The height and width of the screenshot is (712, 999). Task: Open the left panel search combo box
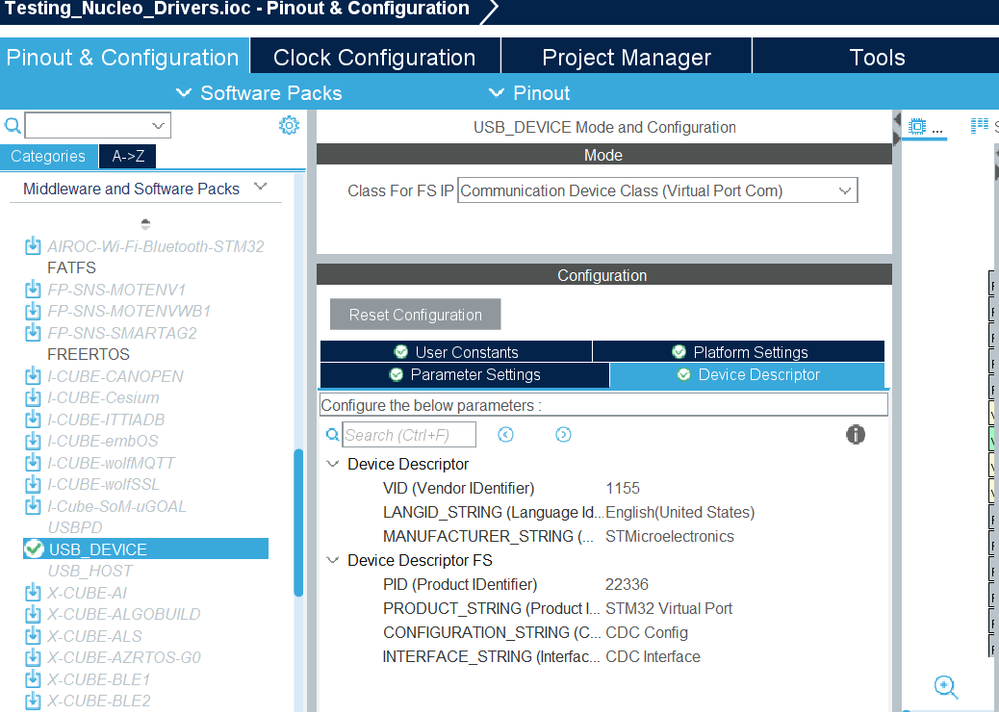[97, 125]
